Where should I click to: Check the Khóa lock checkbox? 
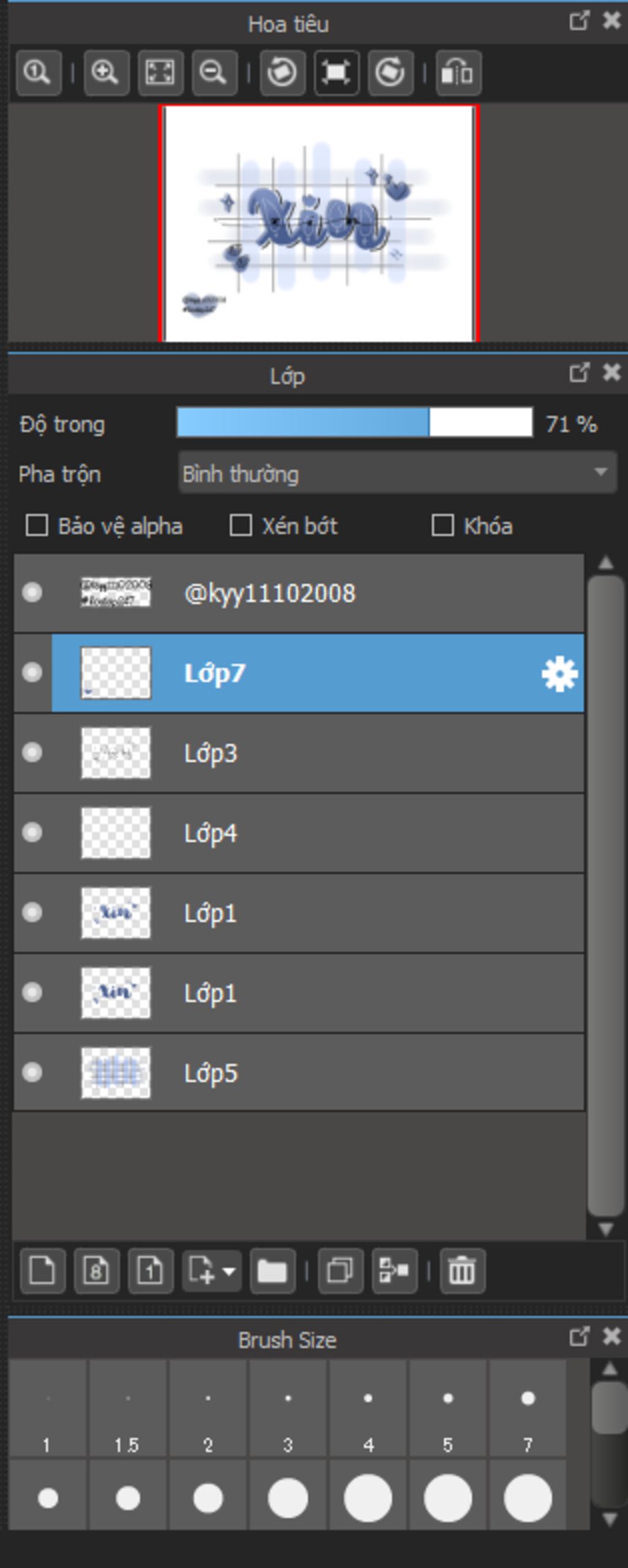[x=443, y=526]
